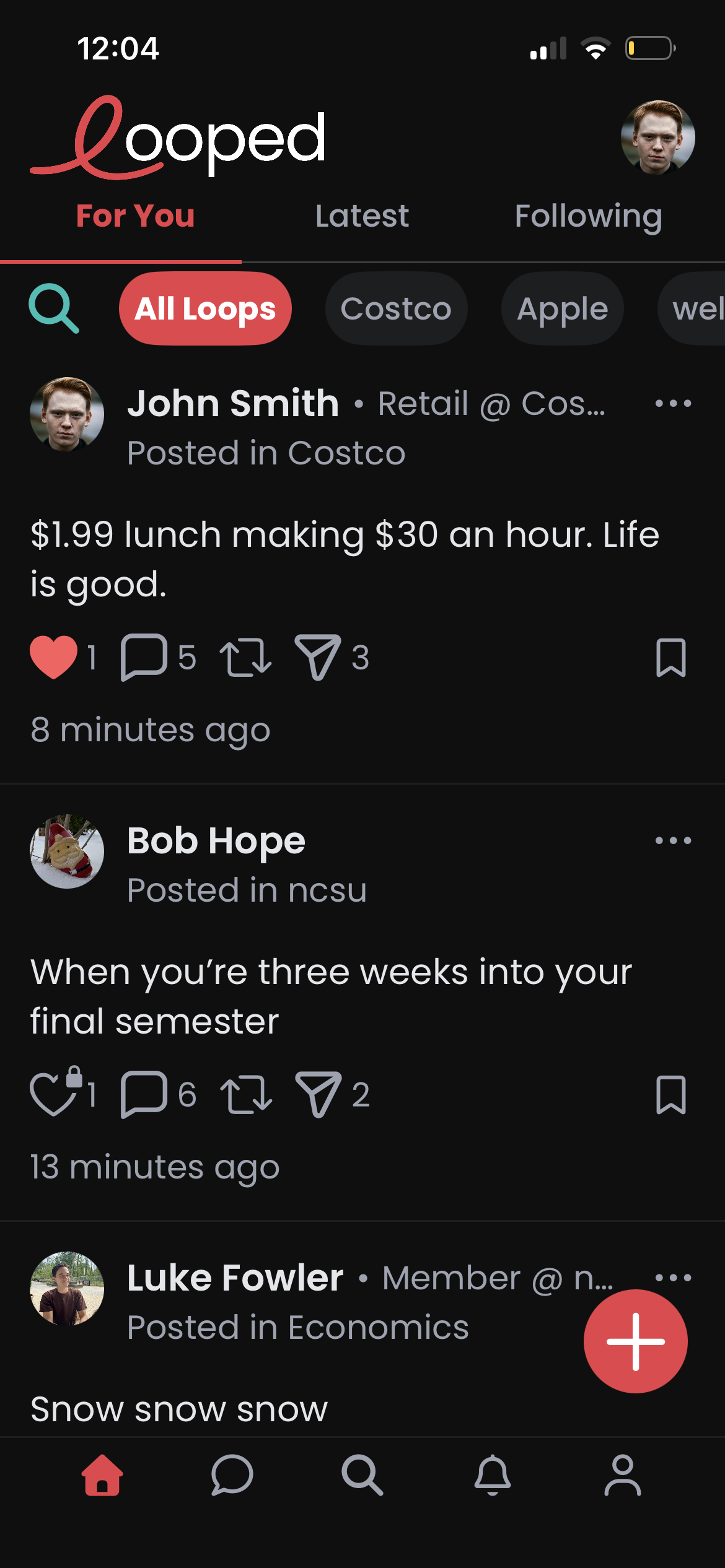Create a new post with the plus button
Viewport: 725px width, 1568px height.
(635, 1341)
